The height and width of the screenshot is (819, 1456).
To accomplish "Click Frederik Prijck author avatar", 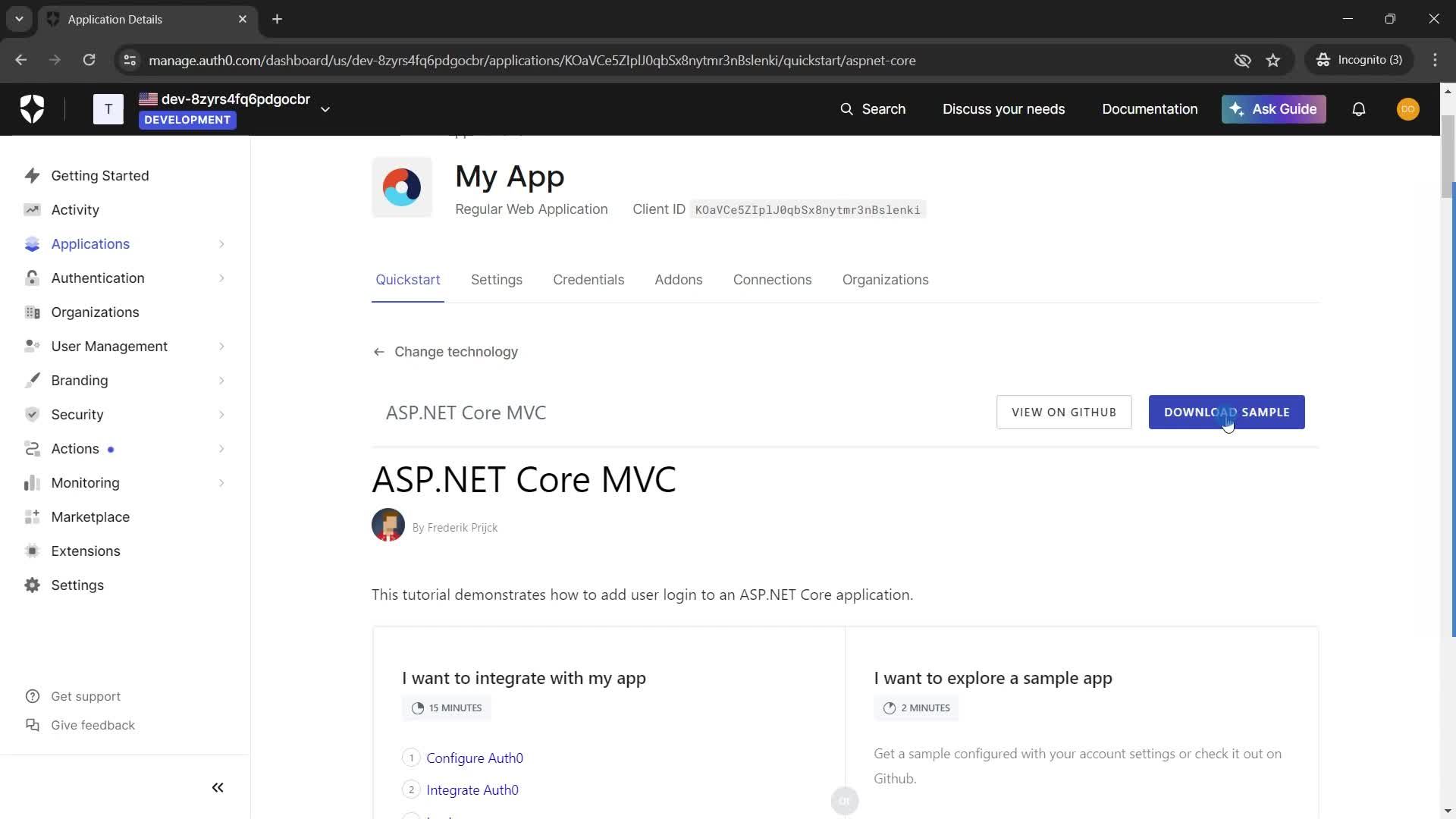I will [x=388, y=525].
